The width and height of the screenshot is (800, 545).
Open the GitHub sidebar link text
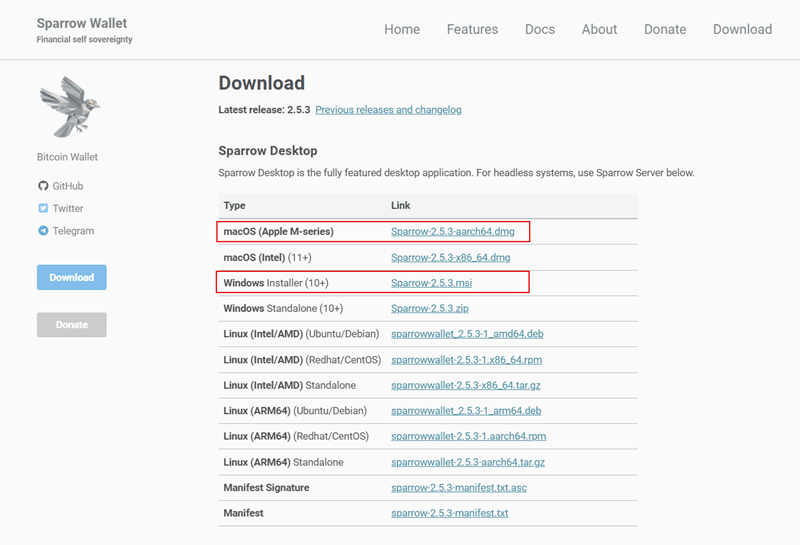(x=68, y=186)
